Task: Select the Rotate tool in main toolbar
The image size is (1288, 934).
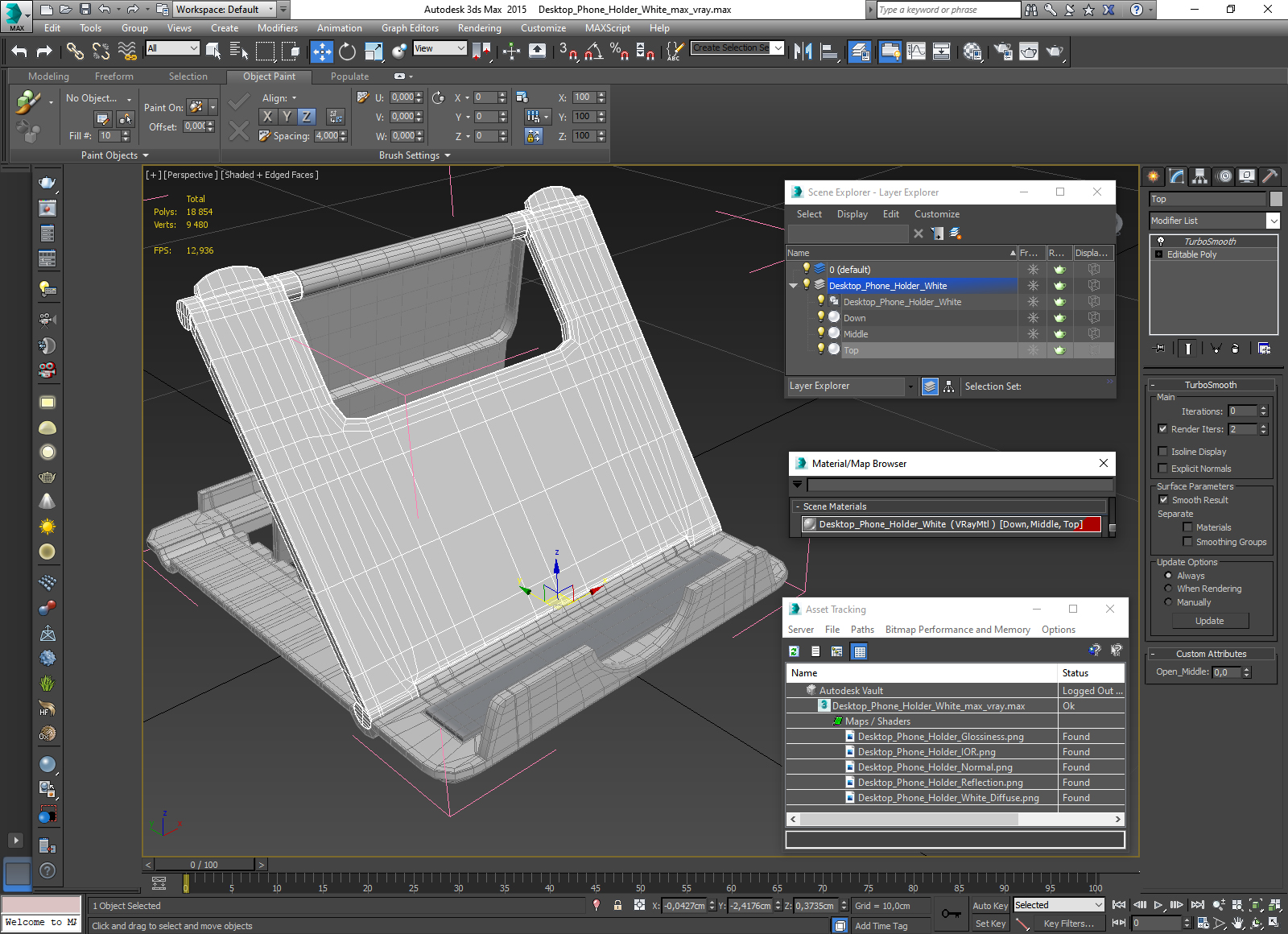Action: 347,52
